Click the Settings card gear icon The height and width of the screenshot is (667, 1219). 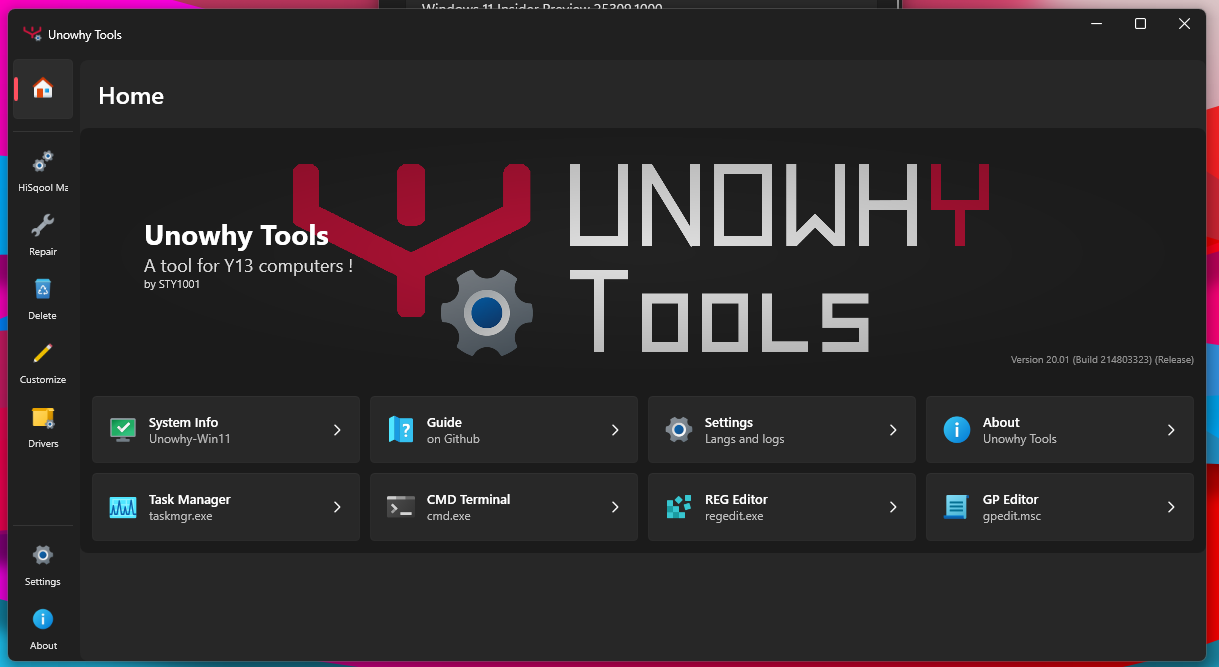(x=679, y=430)
